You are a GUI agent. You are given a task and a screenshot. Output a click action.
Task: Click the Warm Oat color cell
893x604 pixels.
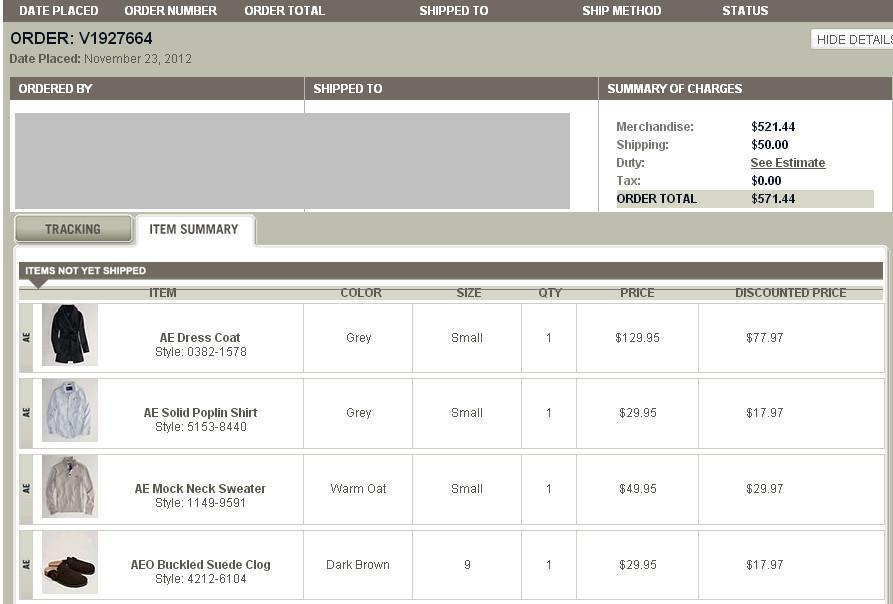(358, 489)
